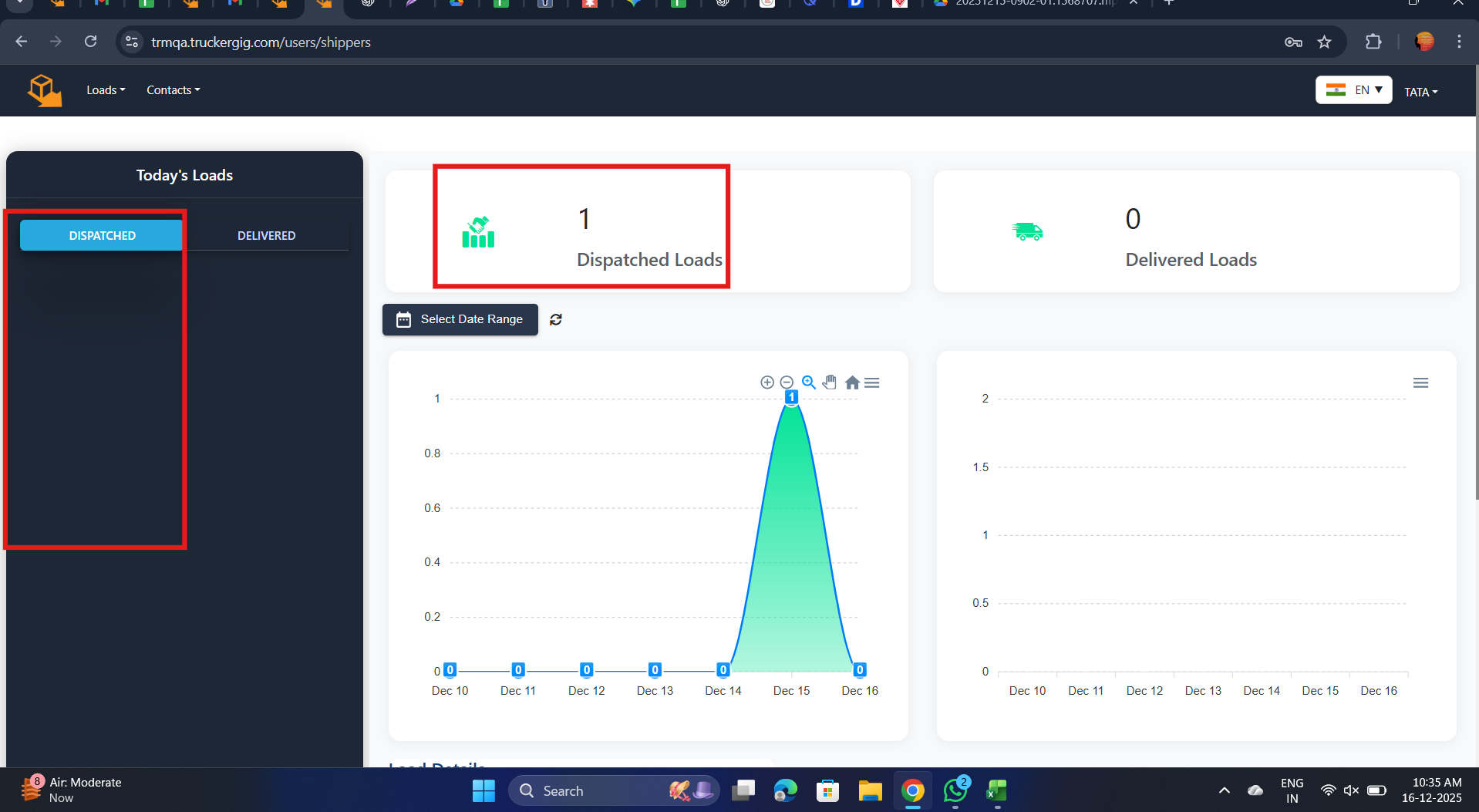Screen dimensions: 1479x812
Task: Click the Dec 16 data point marker
Action: point(860,670)
